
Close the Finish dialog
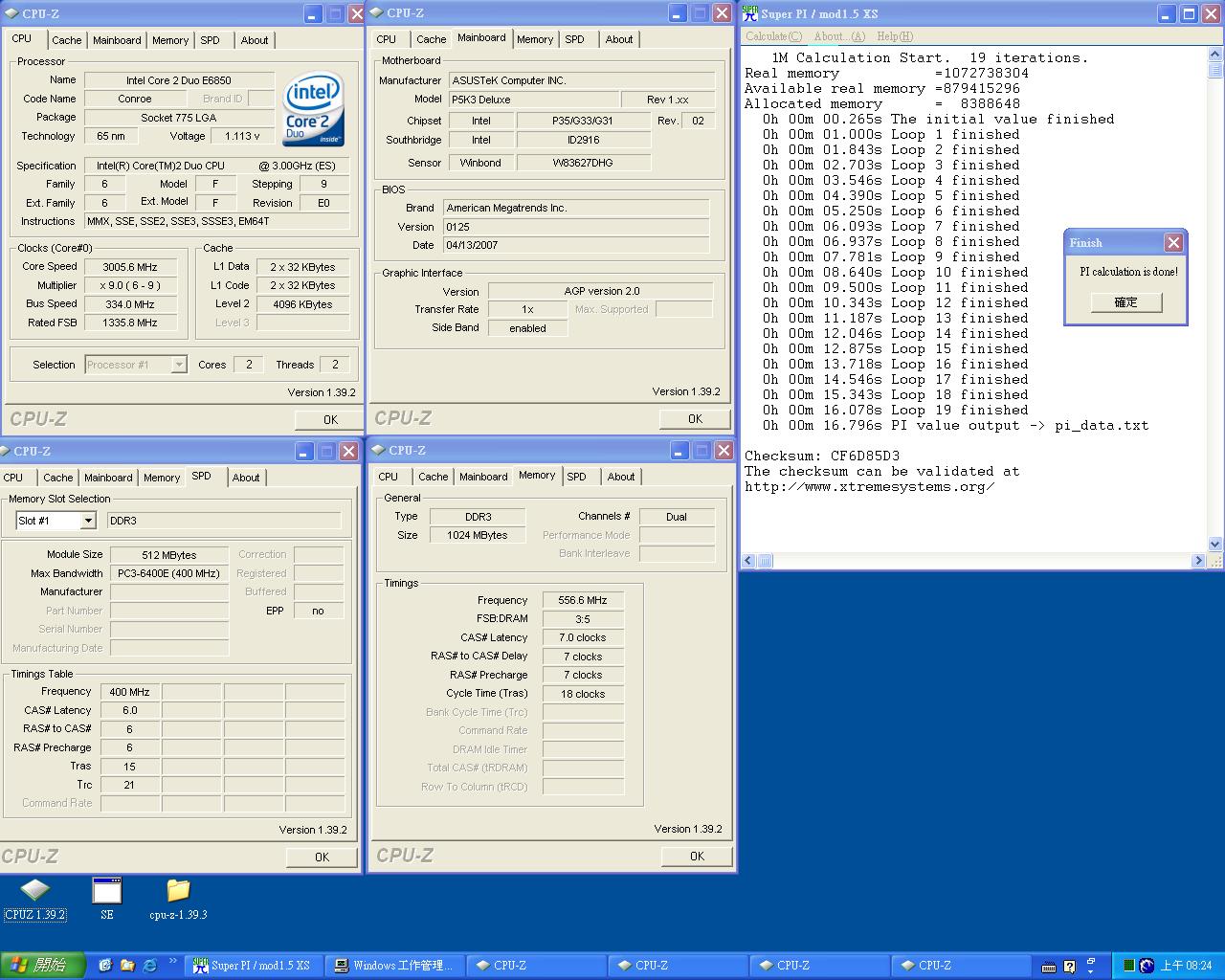click(x=1173, y=242)
